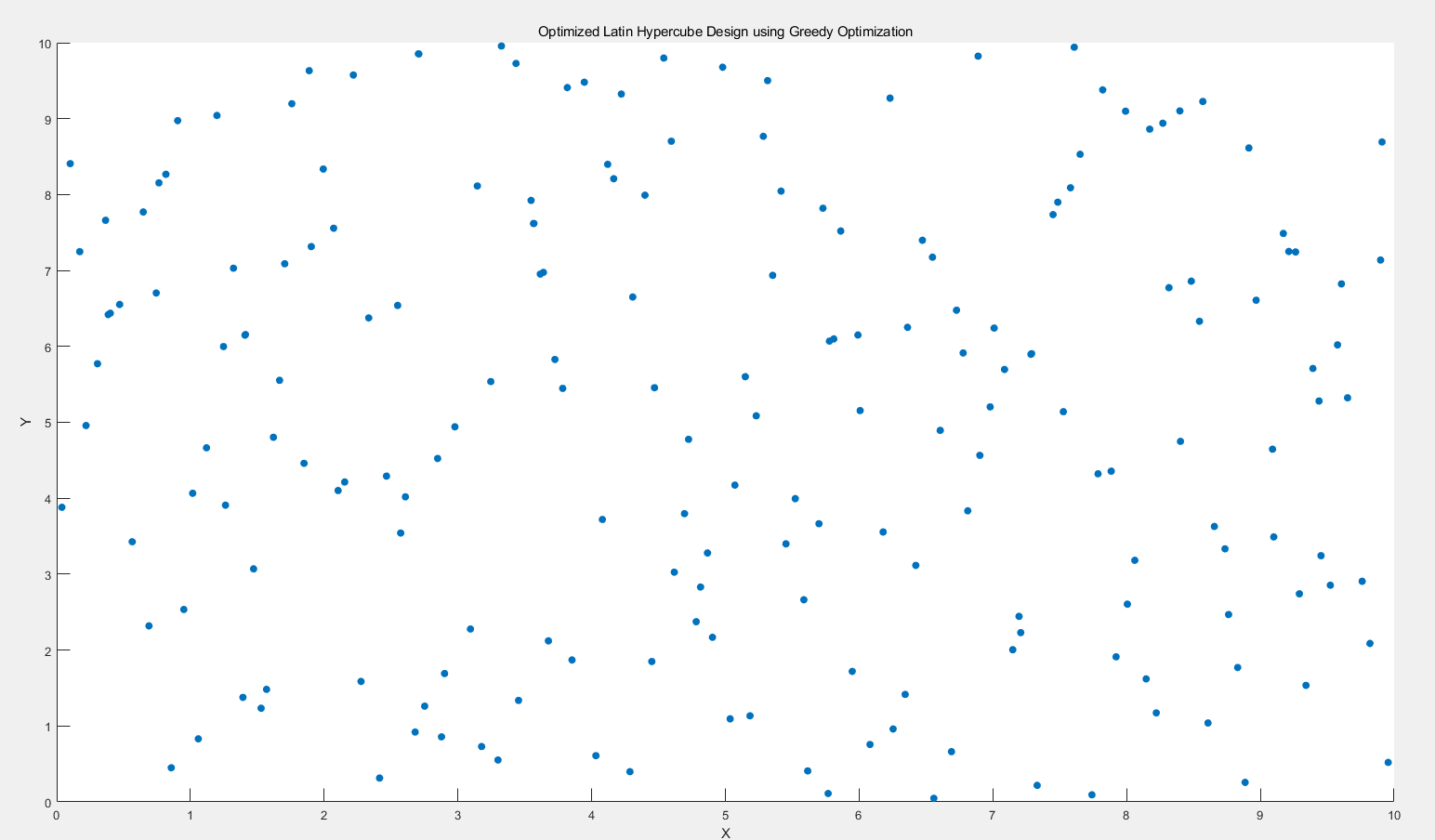Click the plot title "Optimized Latin Hypercube Design using Greedy Optimization"
This screenshot has height=840, width=1435.
[x=725, y=32]
